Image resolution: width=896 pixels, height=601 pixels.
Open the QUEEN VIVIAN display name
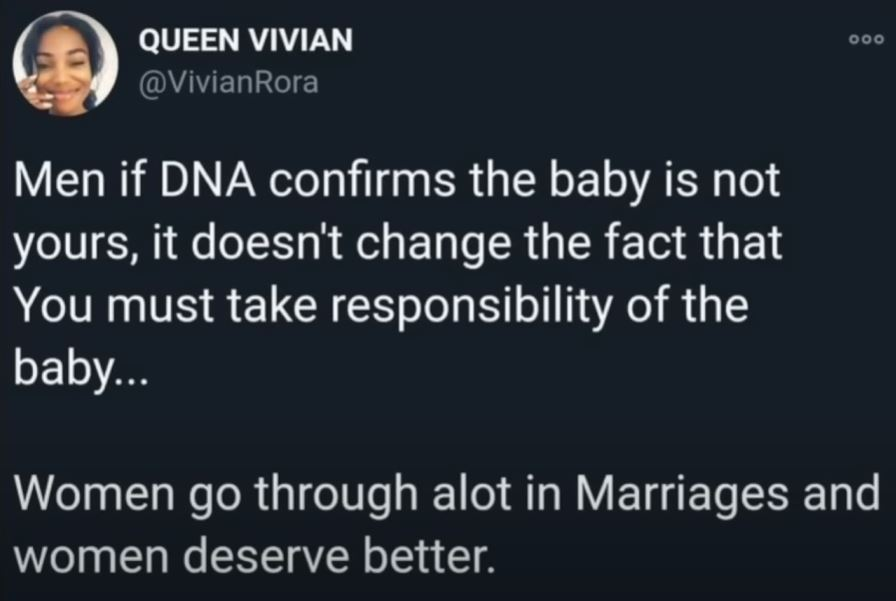245,42
